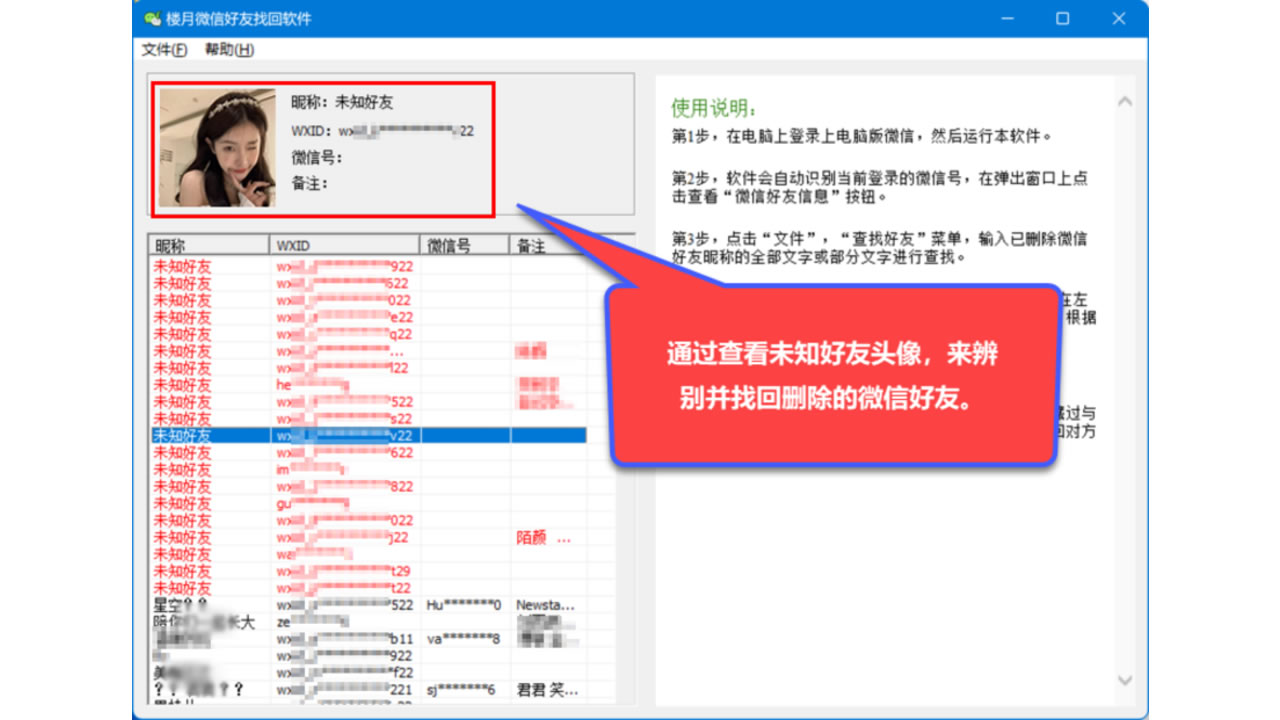Click the 备注 column header
The height and width of the screenshot is (720, 1280).
[x=545, y=245]
